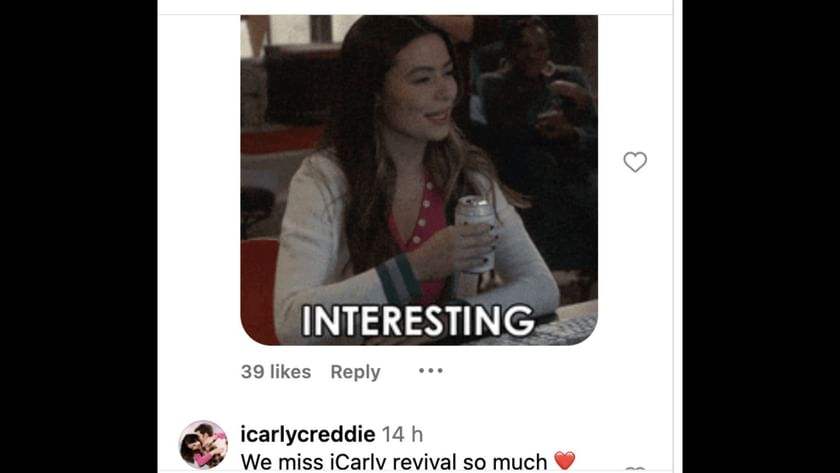Open the three-dot comment options menu

point(431,371)
